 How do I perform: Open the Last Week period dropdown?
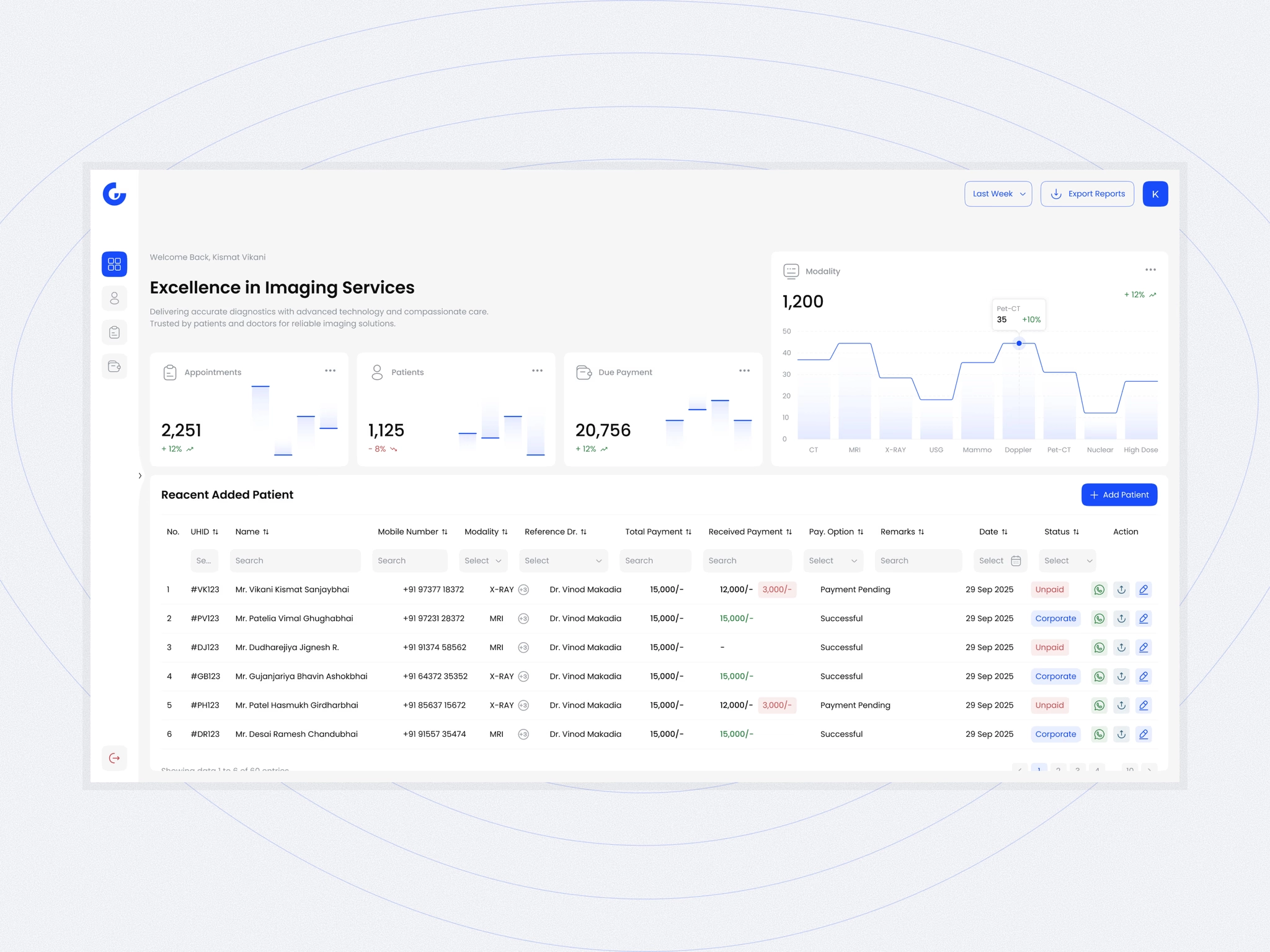tap(998, 194)
